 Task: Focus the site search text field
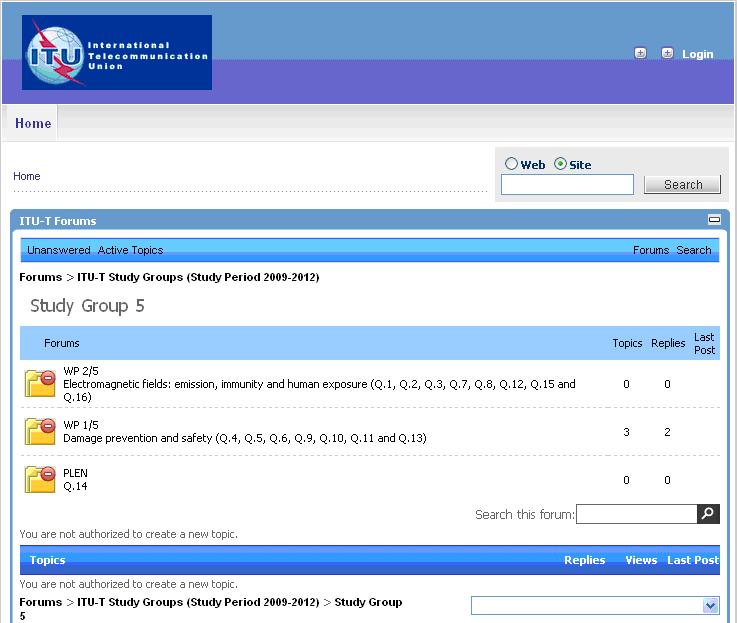pyautogui.click(x=567, y=184)
